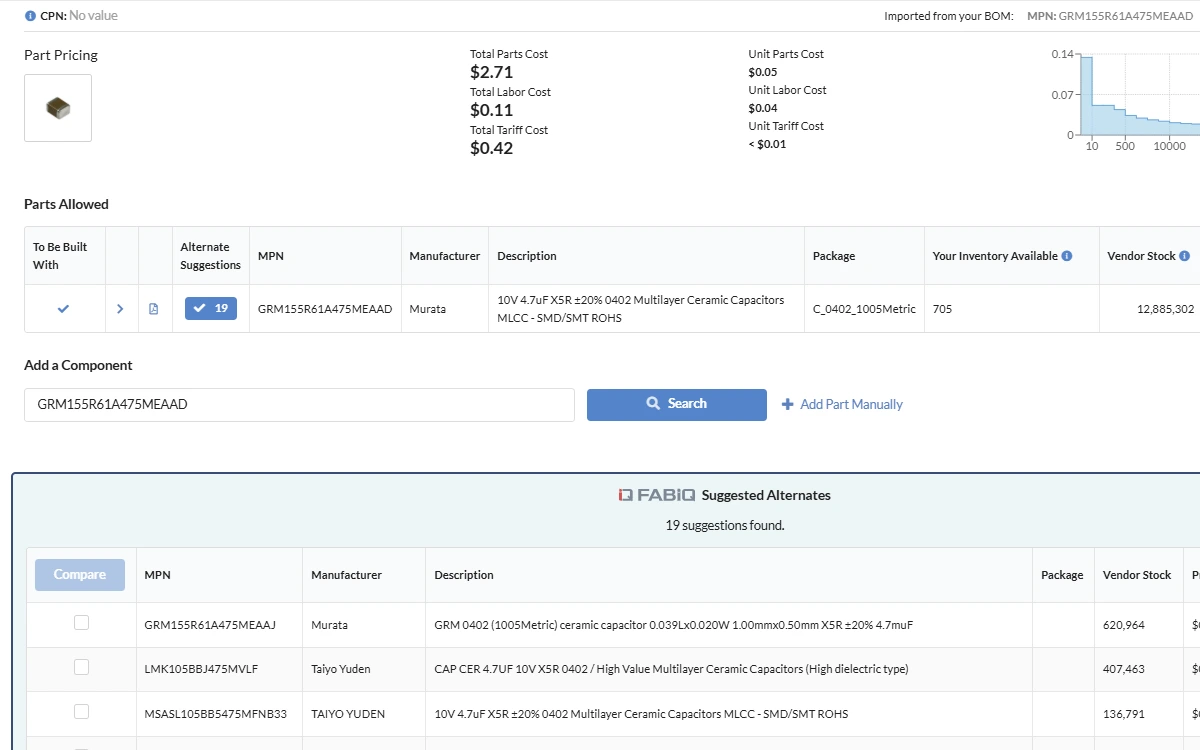Click the 705 inventory available value
This screenshot has width=1200, height=750.
942,309
